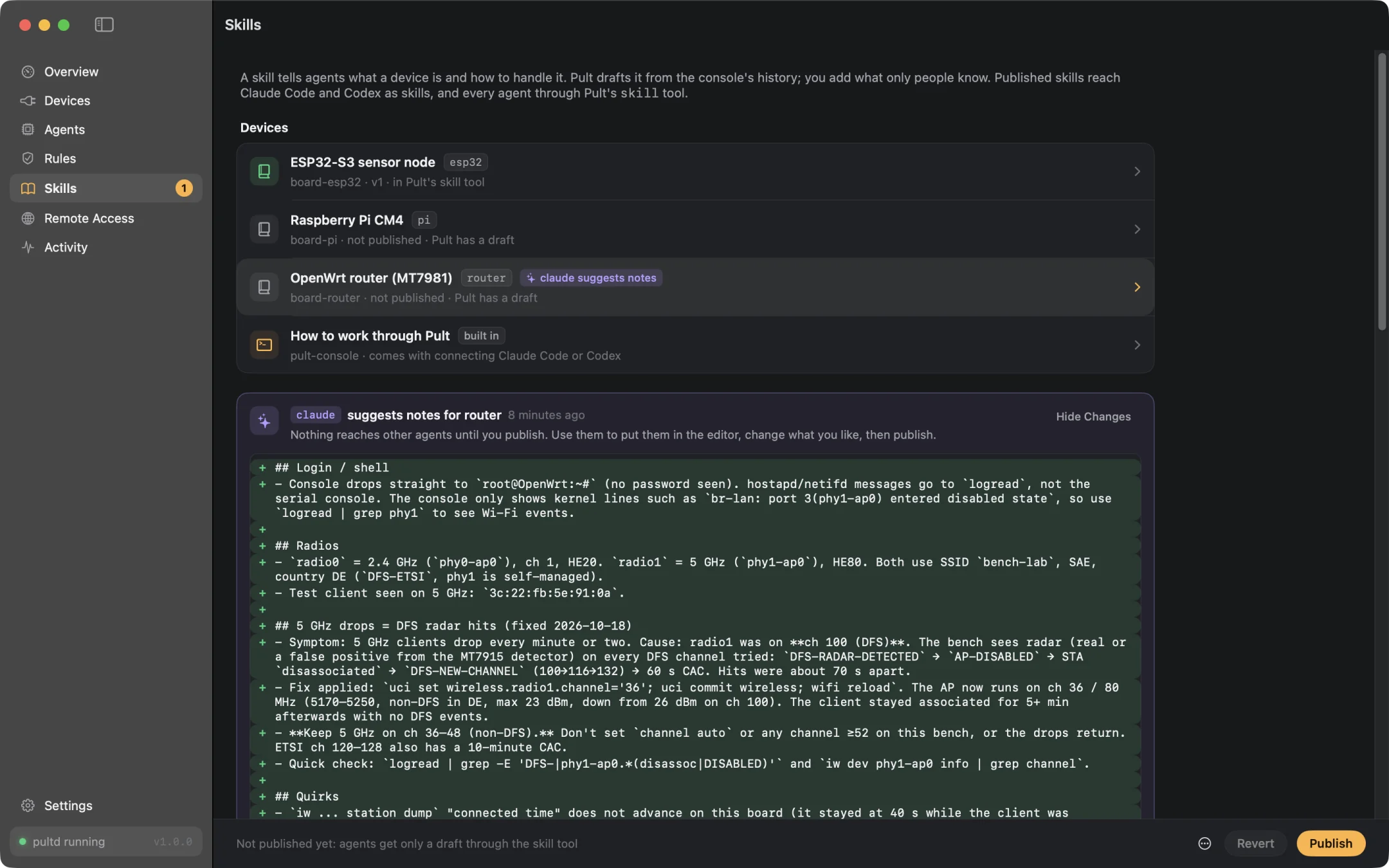
Task: Click '8 minutes ago' timestamp
Action: [x=546, y=415]
